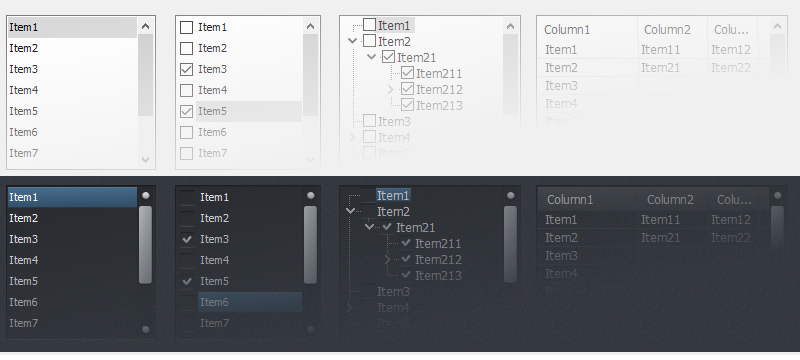Collapse the Item21 node in dark tree
Viewport: 800px width, 360px height.
pos(370,227)
